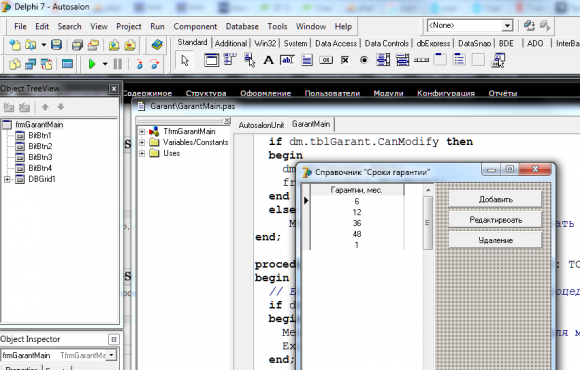The image size is (580, 370).
Task: Click the Help contents book icon
Action: [157, 45]
